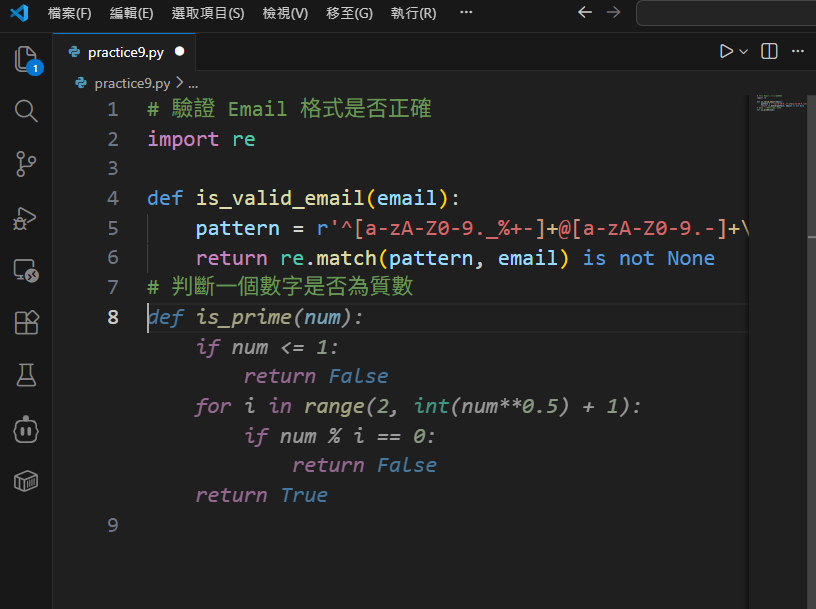816x609 pixels.
Task: Click the minimap code preview
Action: (x=780, y=103)
